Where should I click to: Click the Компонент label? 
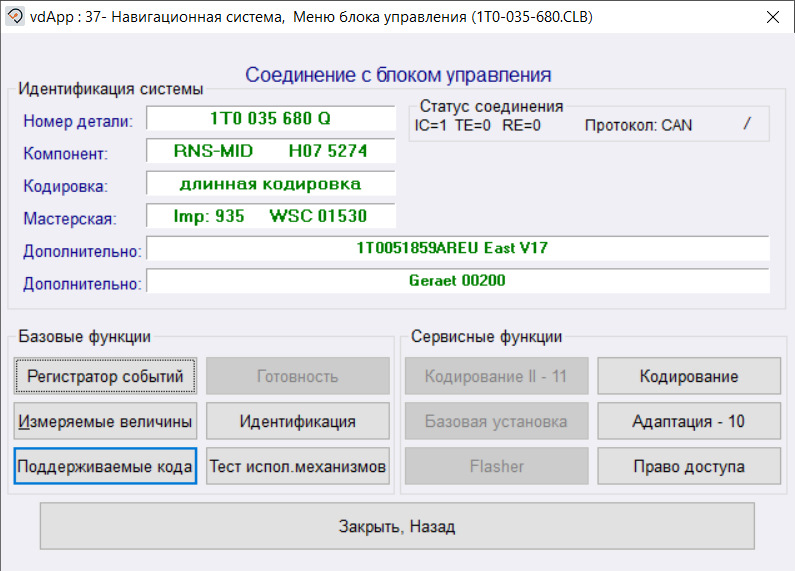pos(65,154)
